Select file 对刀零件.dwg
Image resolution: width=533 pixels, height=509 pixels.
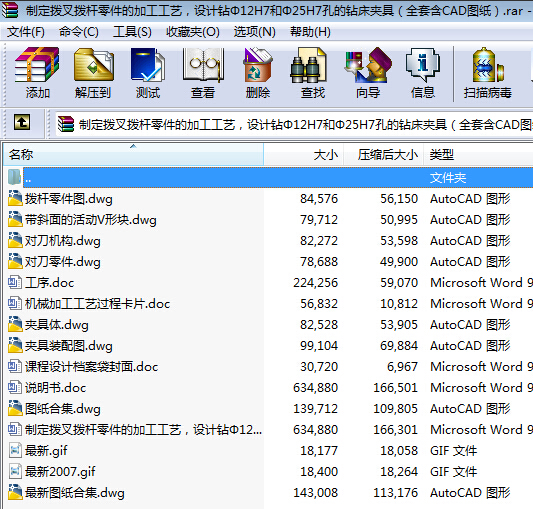(63, 262)
